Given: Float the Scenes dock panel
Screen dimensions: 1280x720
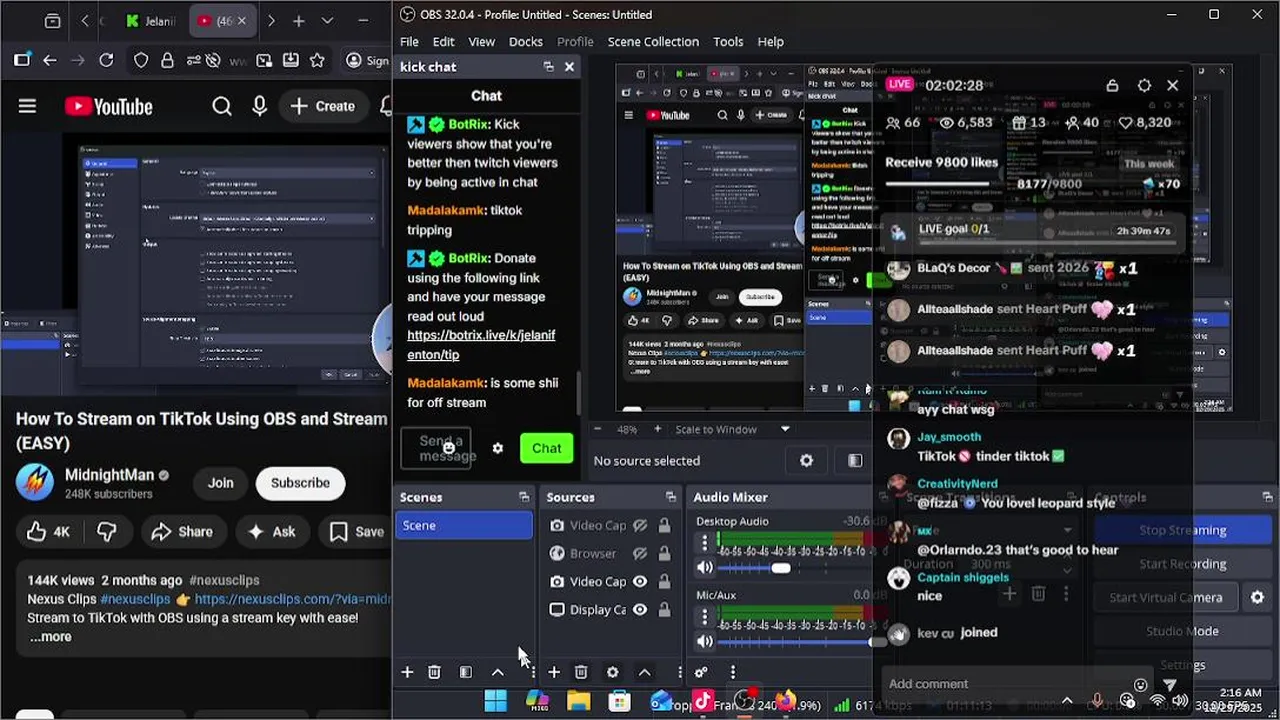Looking at the screenshot, I should tap(523, 497).
